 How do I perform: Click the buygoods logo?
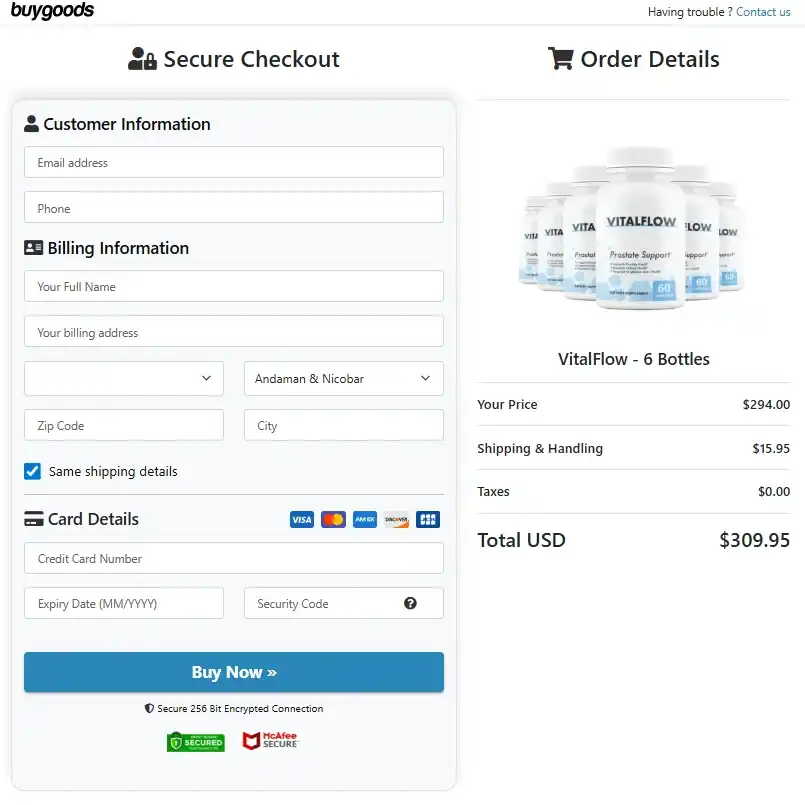pyautogui.click(x=51, y=11)
